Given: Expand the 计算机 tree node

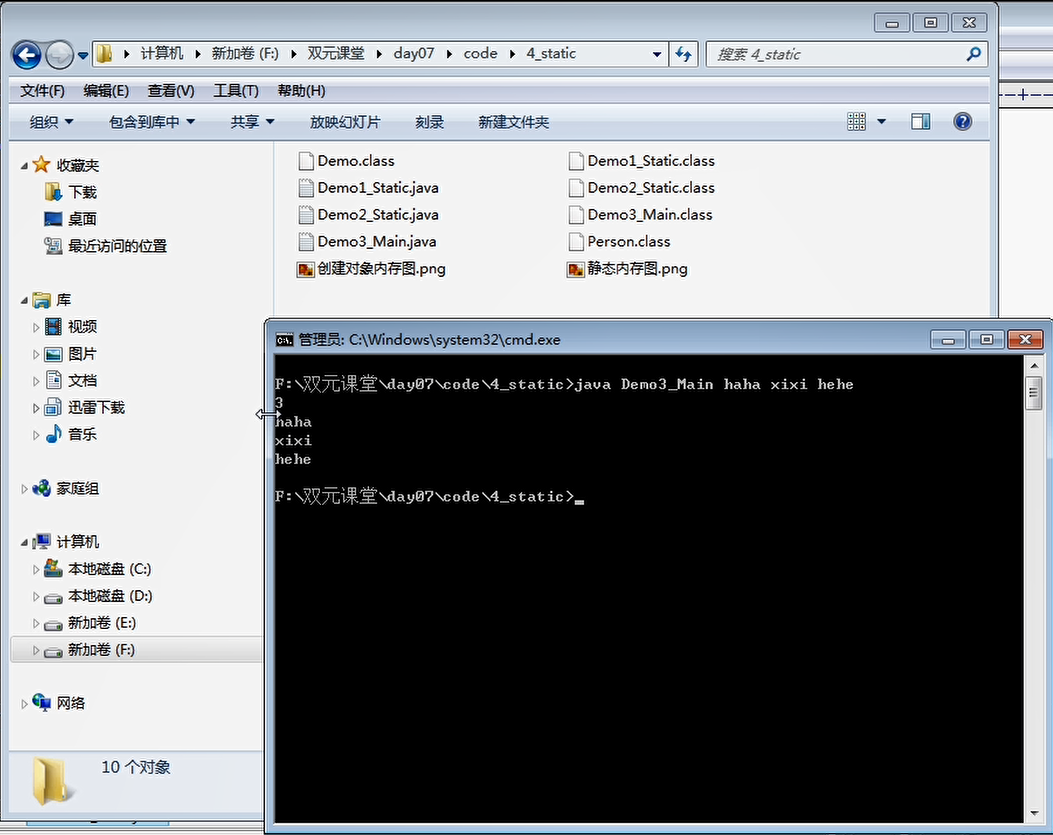Looking at the screenshot, I should coord(23,541).
